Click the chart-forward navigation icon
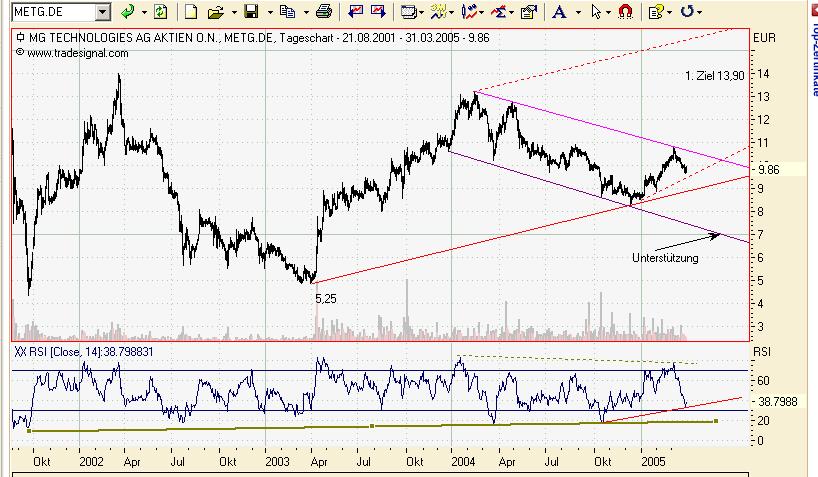Image resolution: width=818 pixels, height=477 pixels. click(378, 11)
